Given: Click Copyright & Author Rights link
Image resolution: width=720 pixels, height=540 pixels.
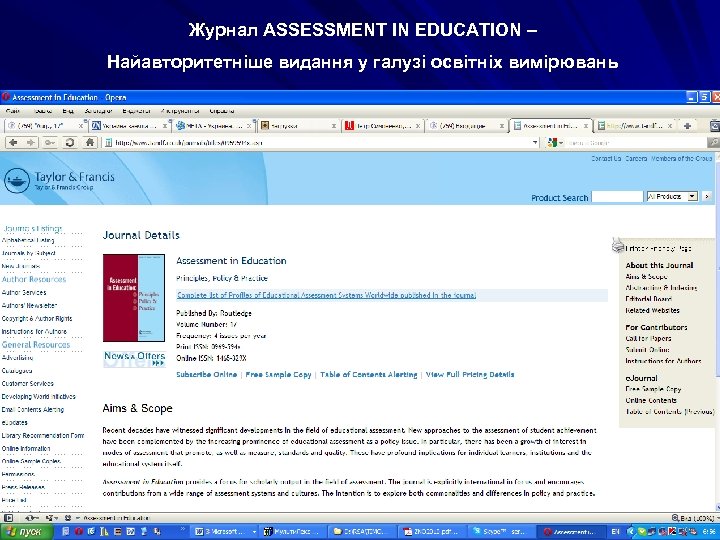Looking at the screenshot, I should coord(37,319).
